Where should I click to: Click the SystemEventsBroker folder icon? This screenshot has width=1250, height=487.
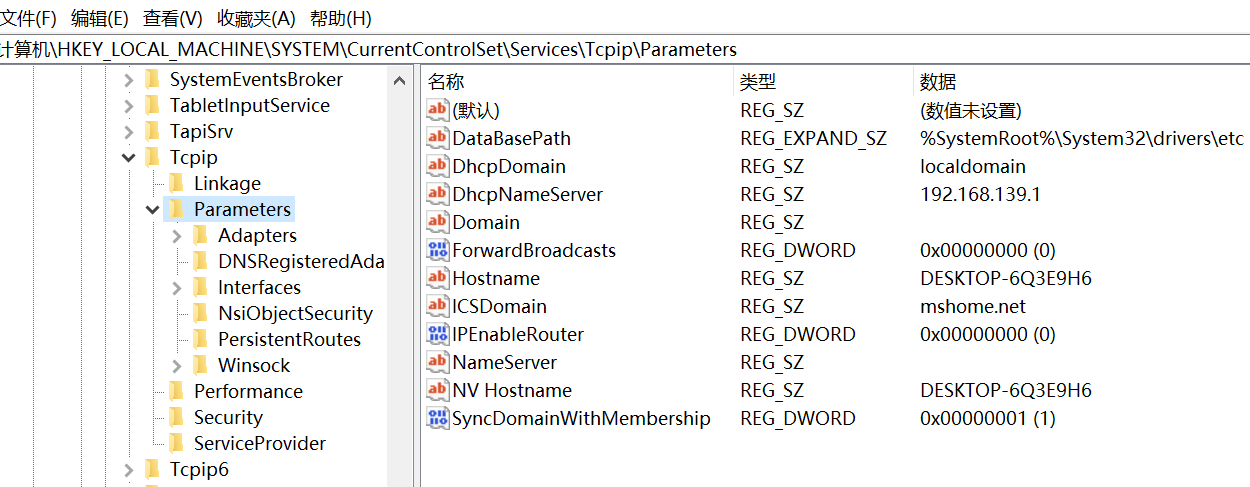tap(152, 79)
